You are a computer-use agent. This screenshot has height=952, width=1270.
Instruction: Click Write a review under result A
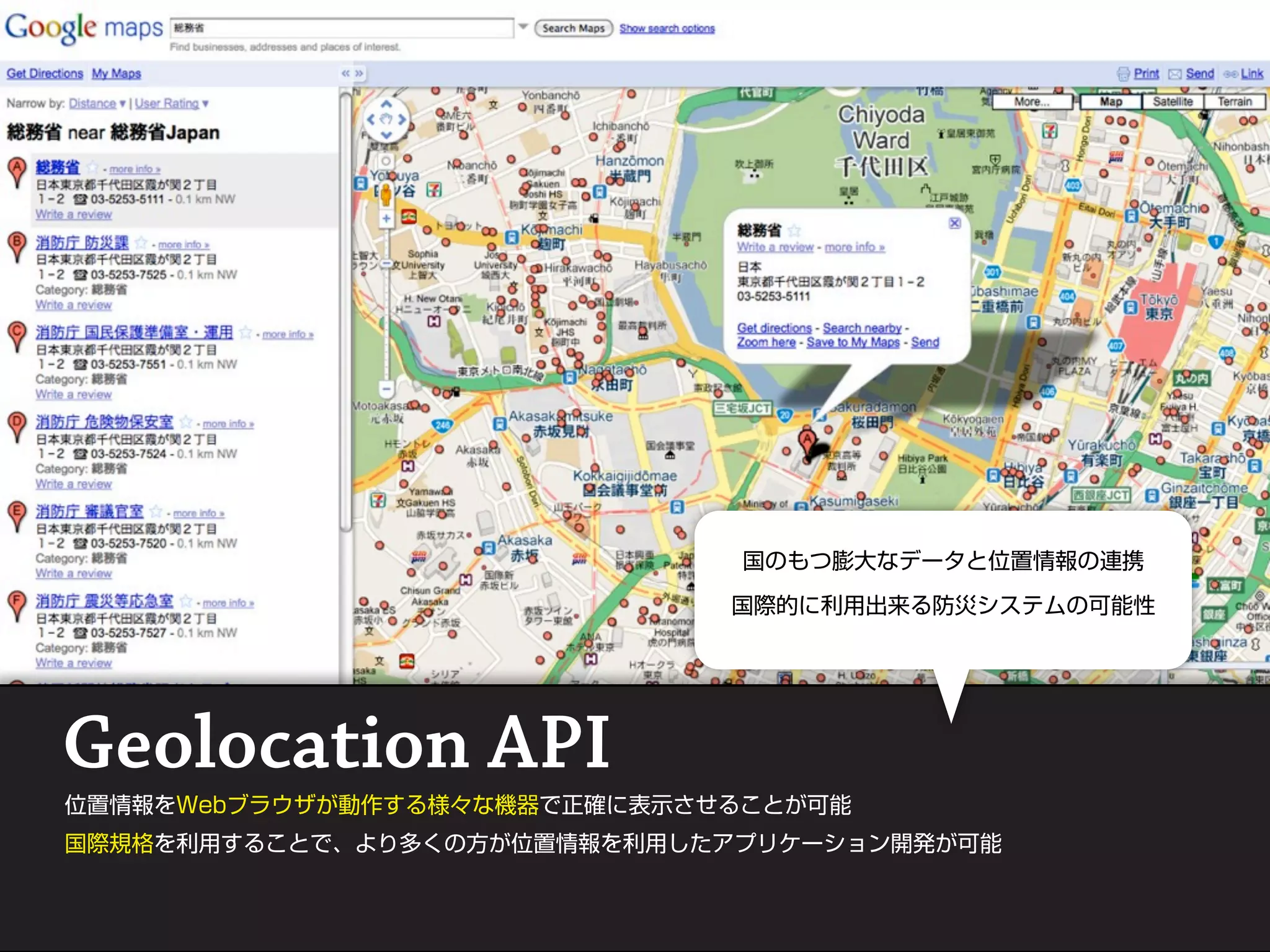[x=74, y=214]
